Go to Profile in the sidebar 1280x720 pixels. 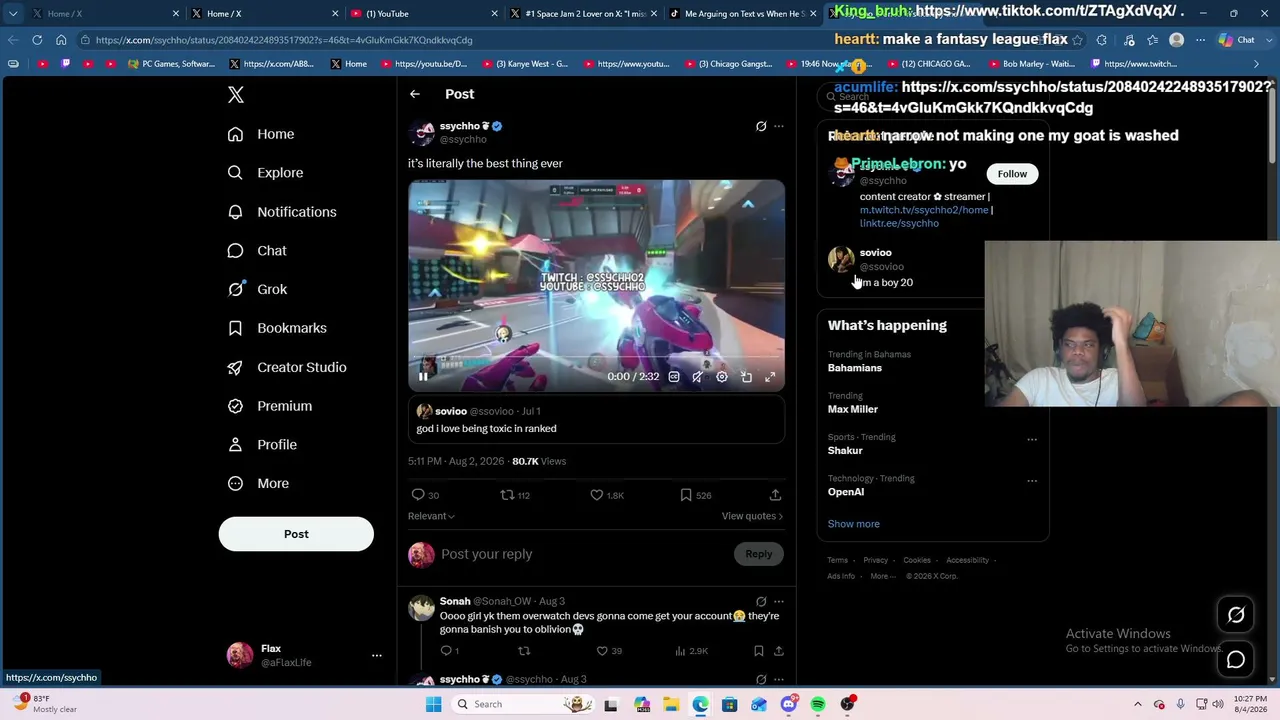[x=262, y=445]
